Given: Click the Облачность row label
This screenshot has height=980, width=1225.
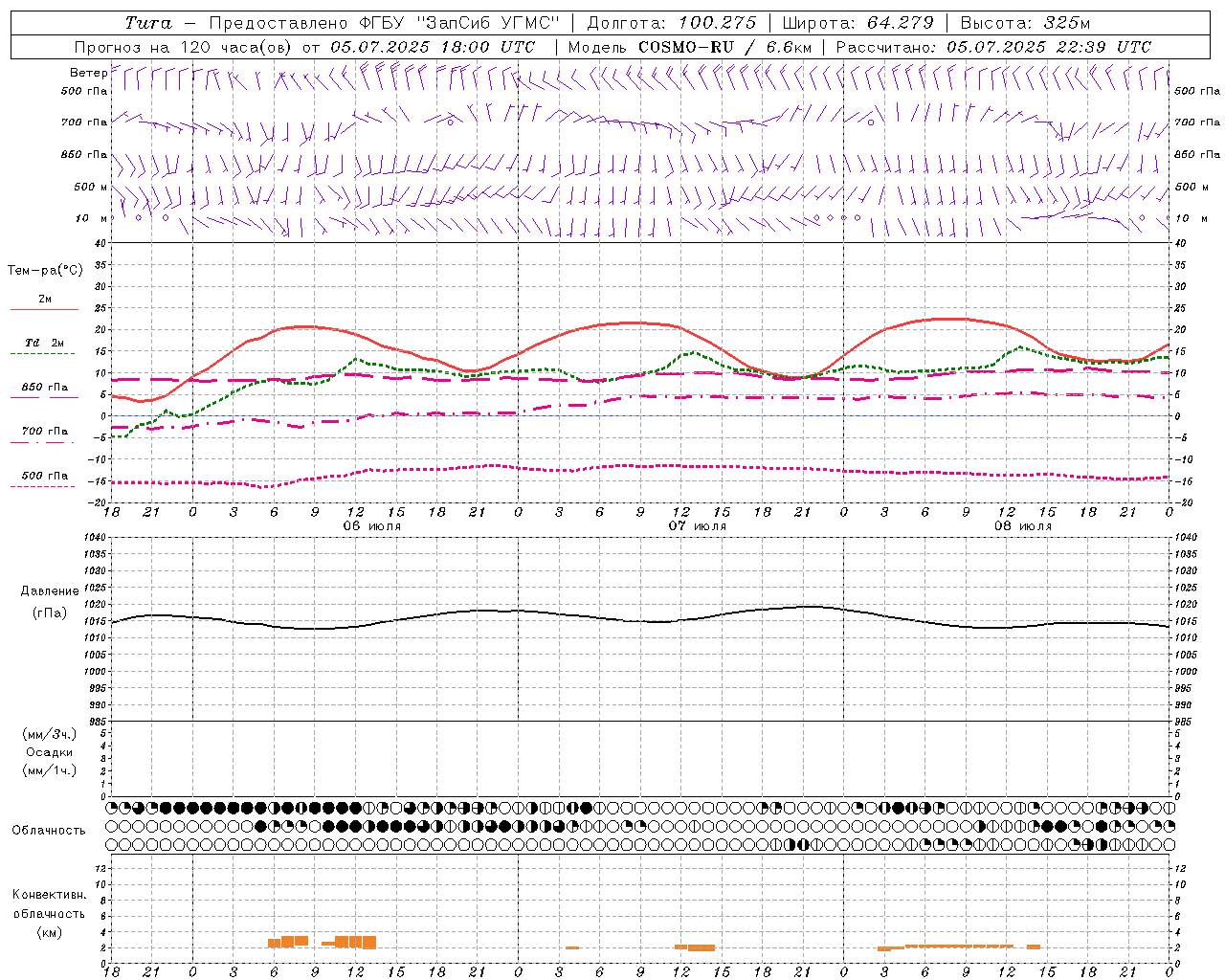Looking at the screenshot, I should pos(49,831).
